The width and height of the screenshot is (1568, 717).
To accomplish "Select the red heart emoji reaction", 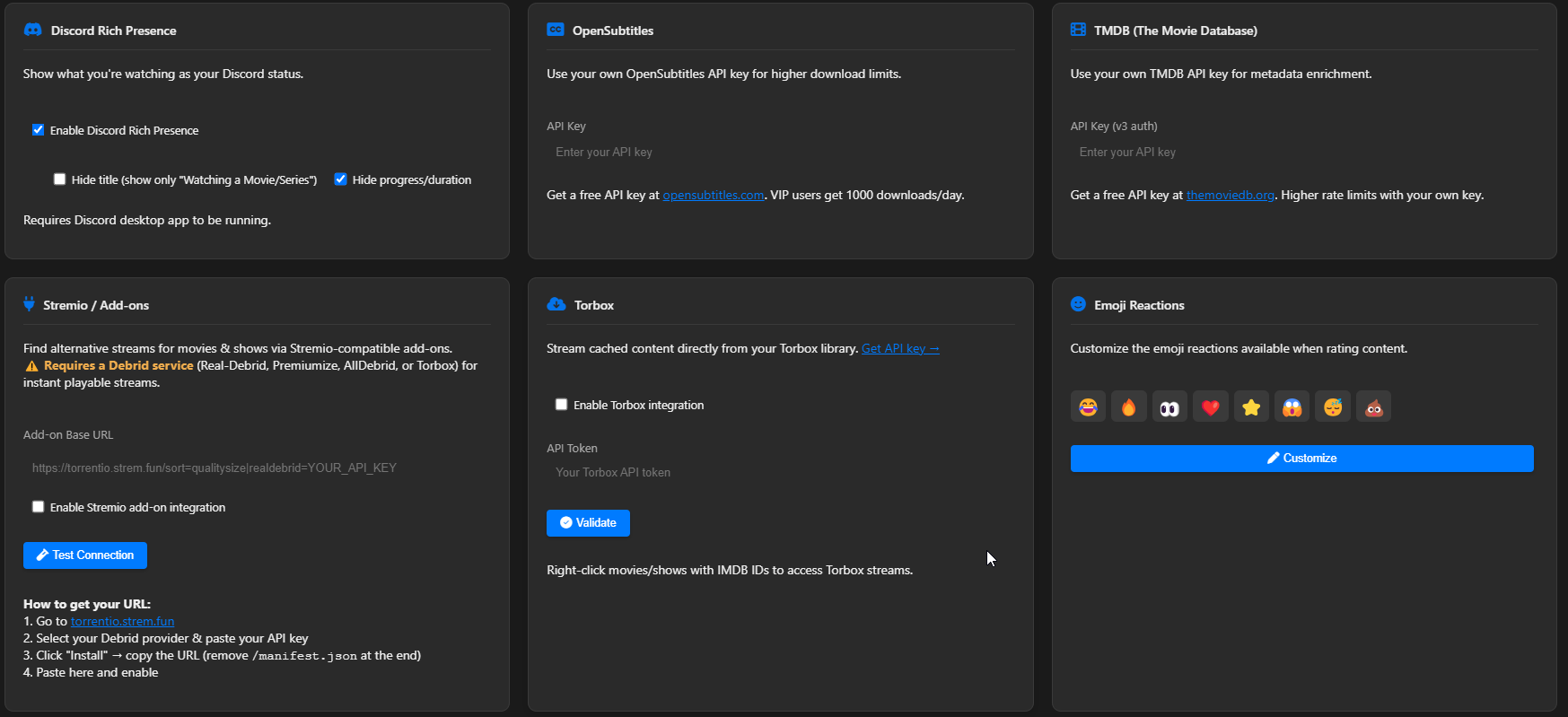I will [x=1211, y=407].
